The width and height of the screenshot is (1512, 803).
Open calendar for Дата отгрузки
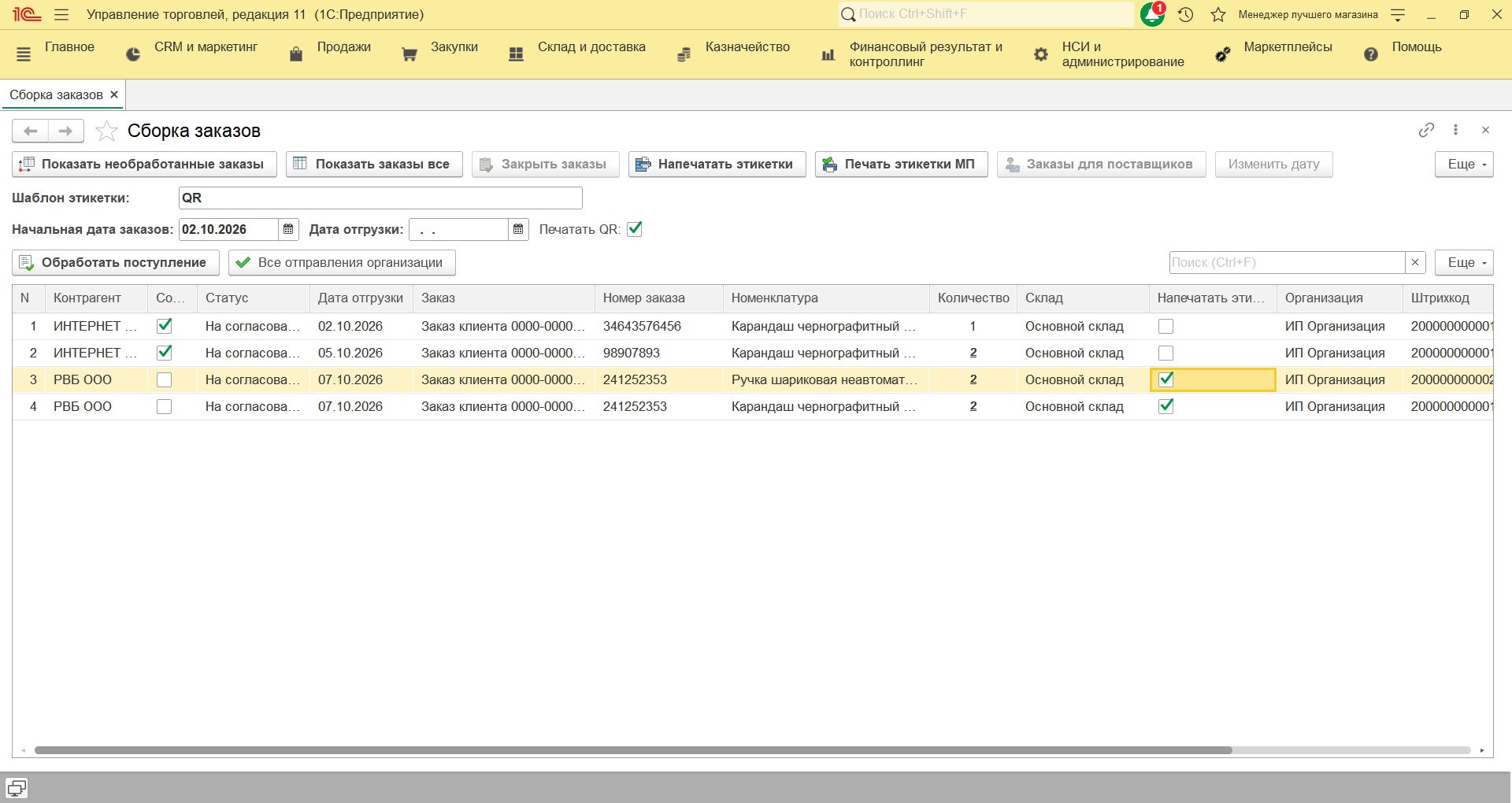pyautogui.click(x=518, y=229)
